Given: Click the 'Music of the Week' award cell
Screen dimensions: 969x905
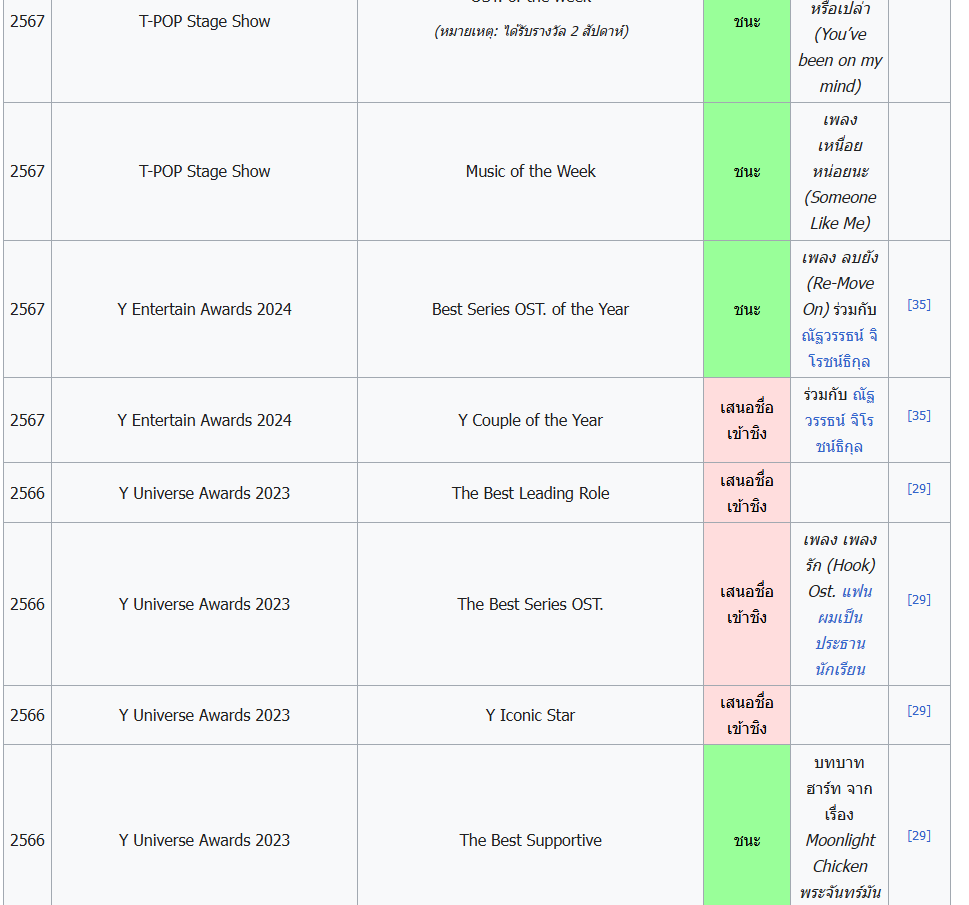Looking at the screenshot, I should (x=530, y=171).
